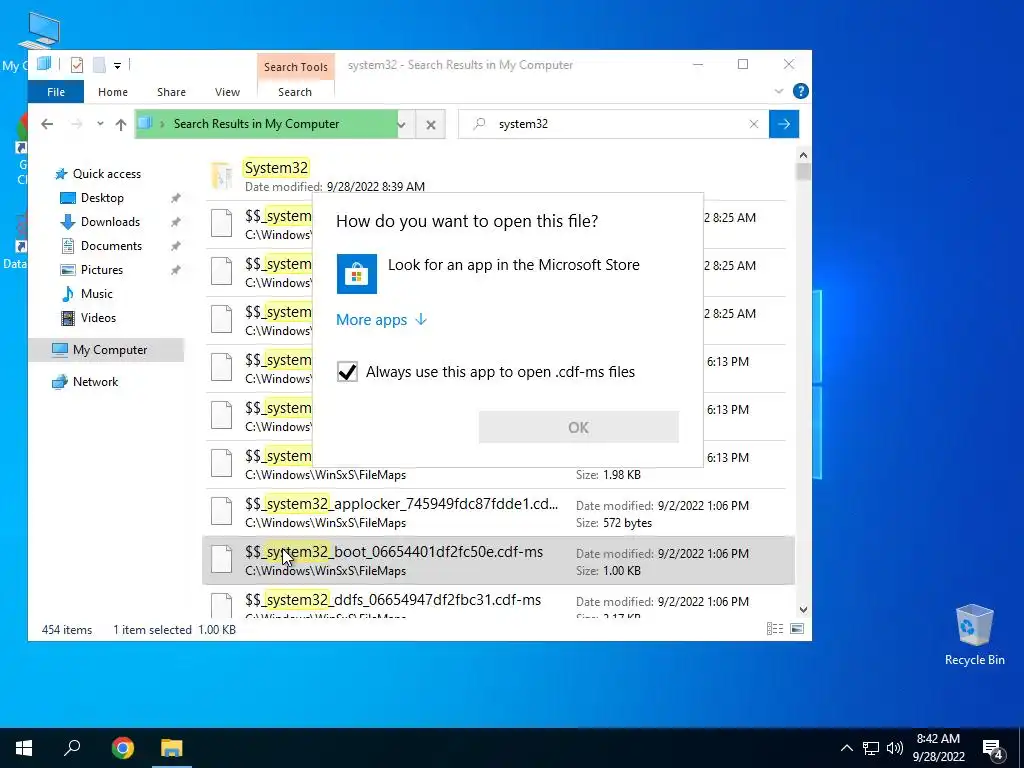The width and height of the screenshot is (1024, 768).
Task: Click the scrollbar up arrow
Action: click(803, 155)
